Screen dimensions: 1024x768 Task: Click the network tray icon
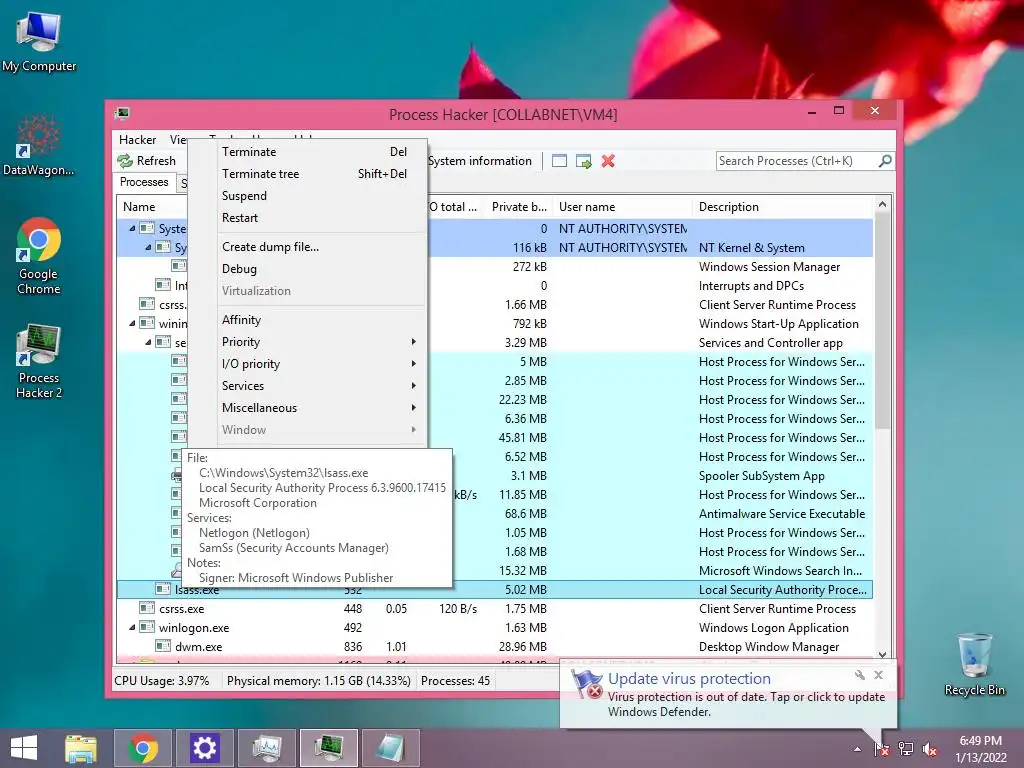906,748
